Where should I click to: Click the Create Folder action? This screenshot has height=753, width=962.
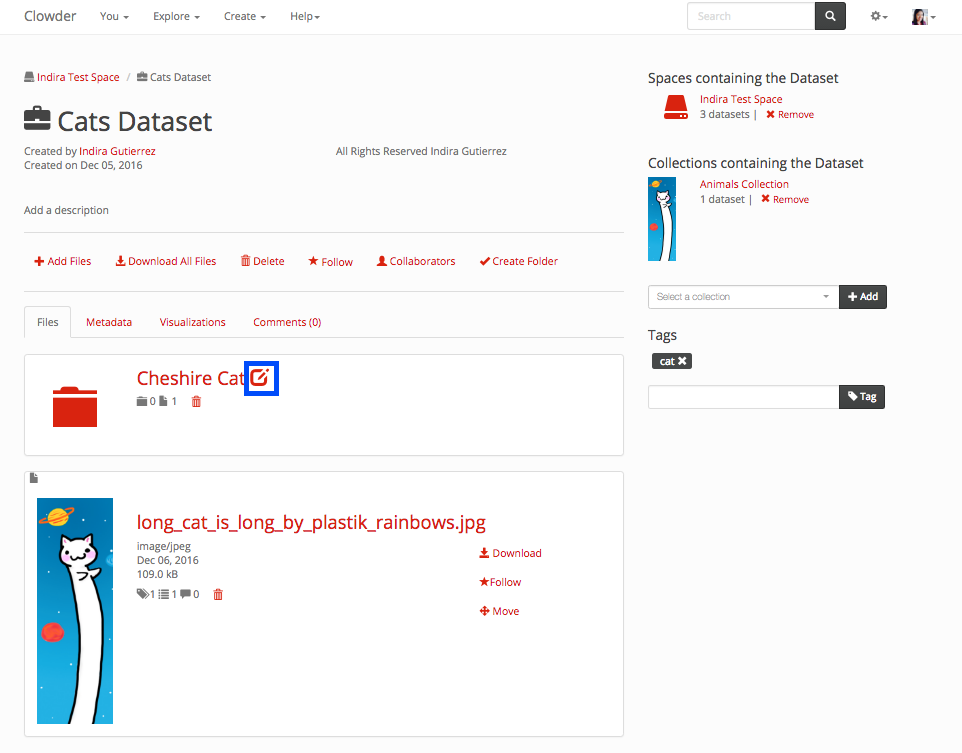(519, 261)
